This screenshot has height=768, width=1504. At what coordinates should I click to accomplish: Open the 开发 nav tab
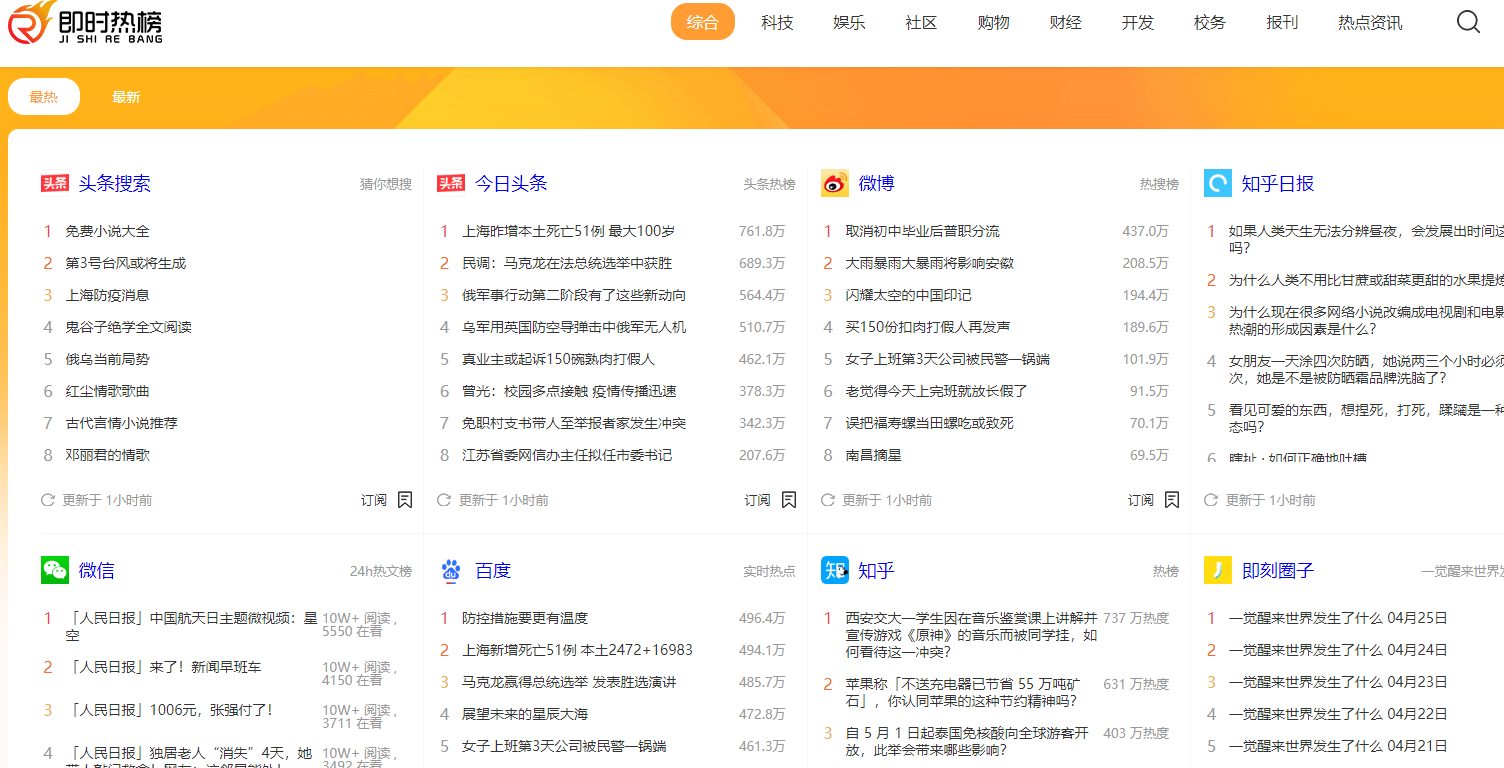click(x=1137, y=22)
